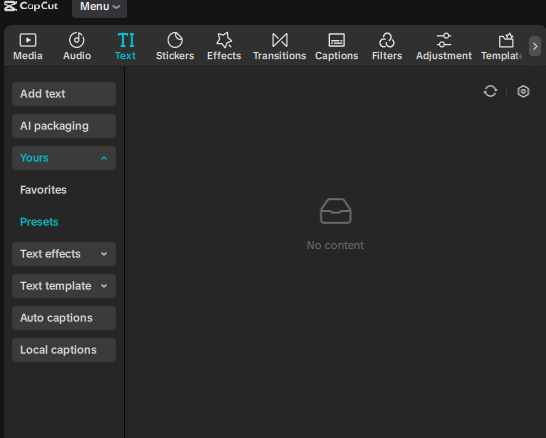Screen dimensions: 546x438
Task: Open the Menu dropdown
Action: (99, 7)
